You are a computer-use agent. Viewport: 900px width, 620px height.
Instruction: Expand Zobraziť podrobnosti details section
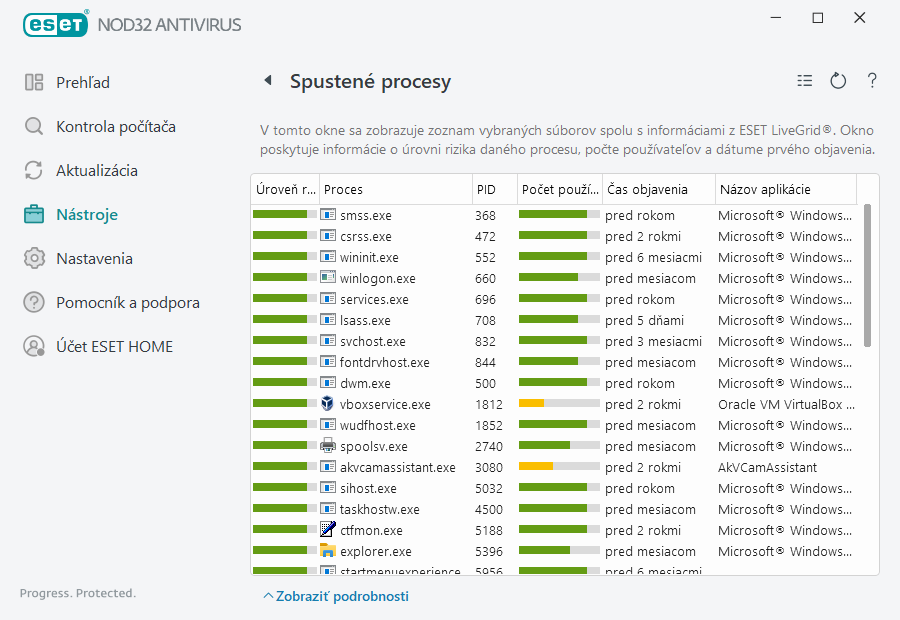pyautogui.click(x=336, y=596)
